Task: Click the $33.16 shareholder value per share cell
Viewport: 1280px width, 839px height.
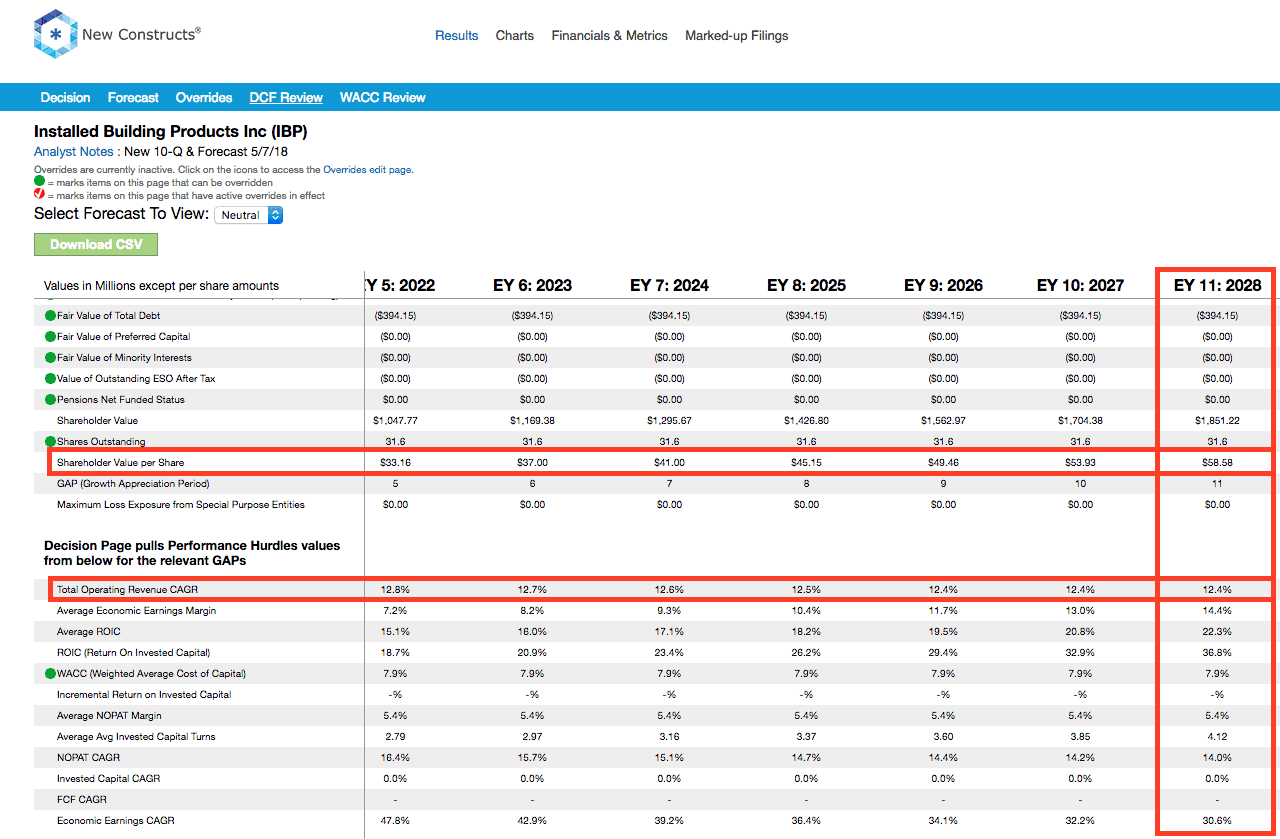Action: pyautogui.click(x=395, y=462)
